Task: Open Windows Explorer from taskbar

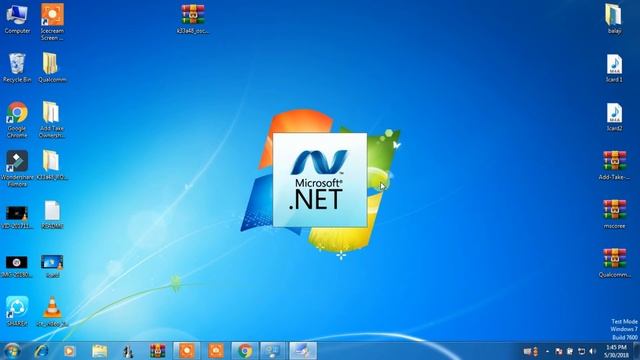Action: (x=99, y=351)
